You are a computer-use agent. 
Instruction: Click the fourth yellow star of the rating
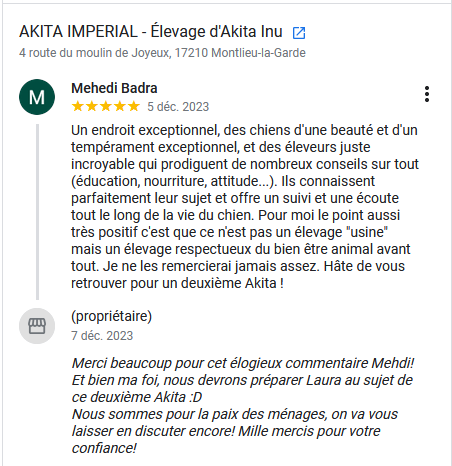pyautogui.click(x=120, y=106)
